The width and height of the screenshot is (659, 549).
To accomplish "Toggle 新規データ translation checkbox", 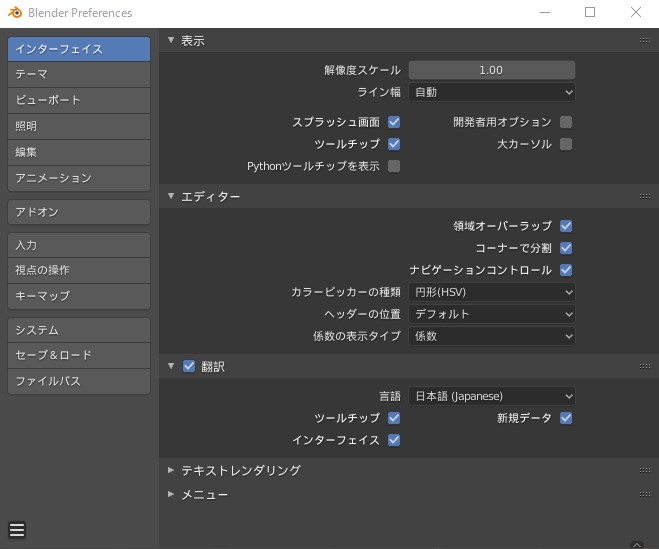I will (x=566, y=418).
